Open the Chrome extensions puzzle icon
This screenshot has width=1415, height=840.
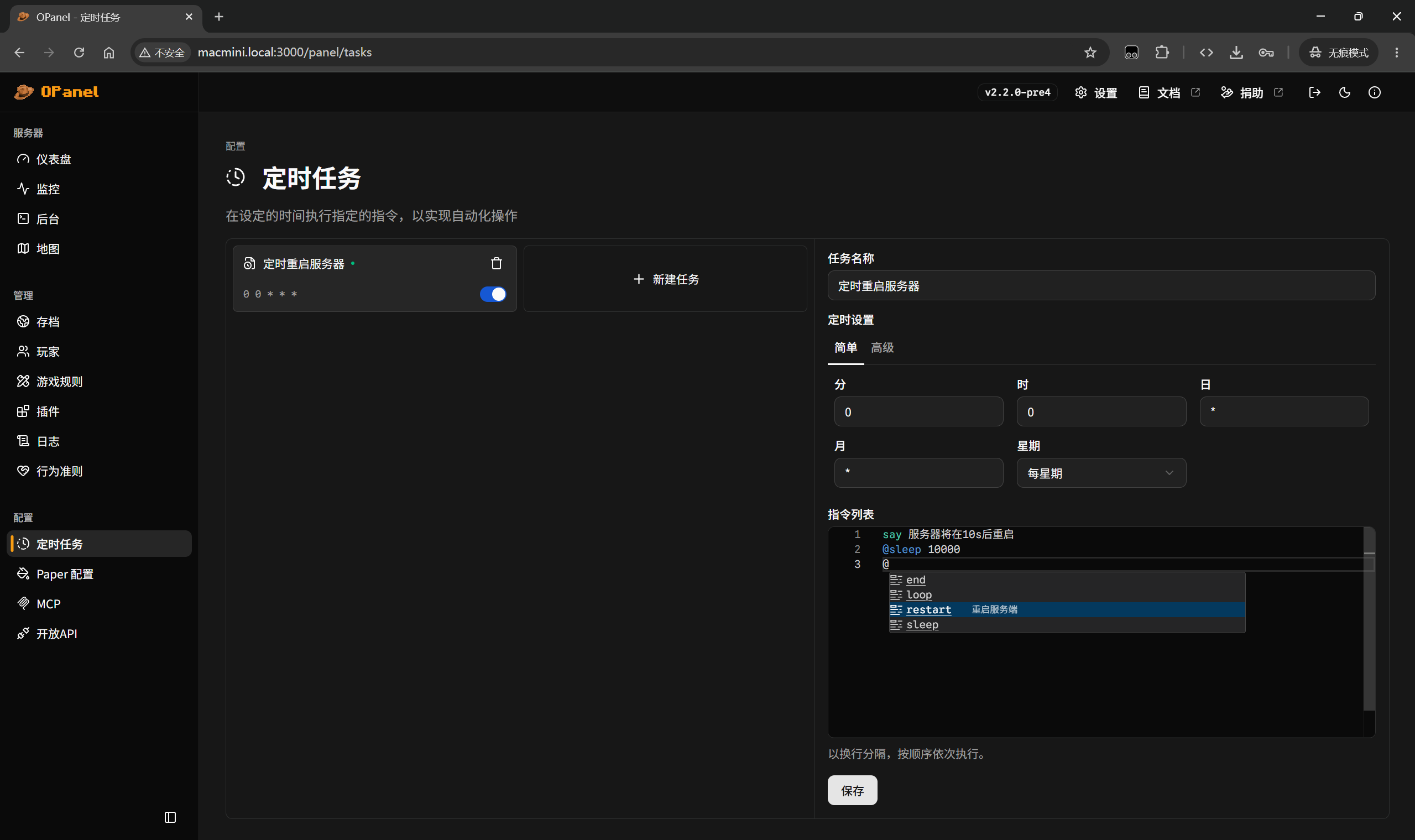click(1161, 52)
